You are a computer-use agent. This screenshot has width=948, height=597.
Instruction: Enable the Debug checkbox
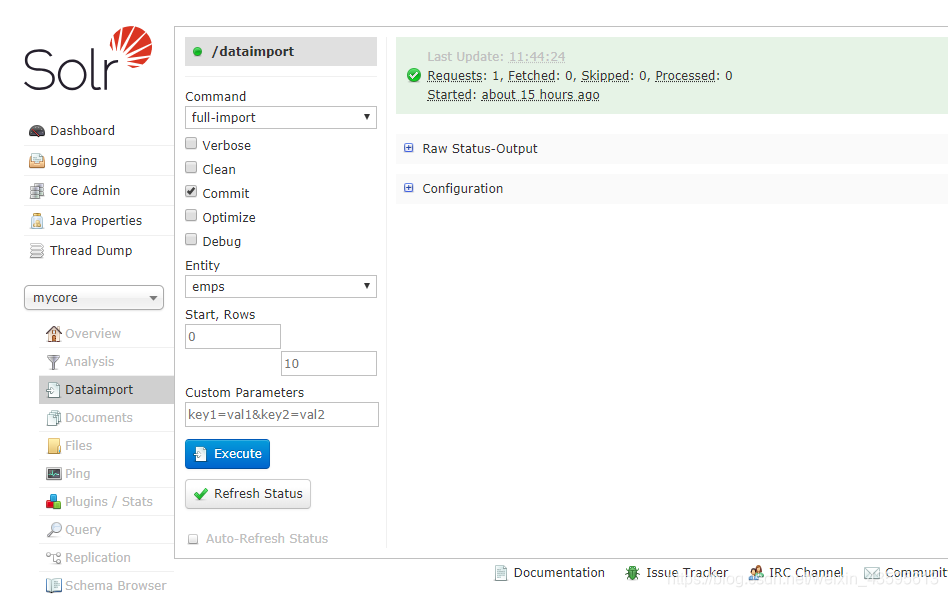191,240
